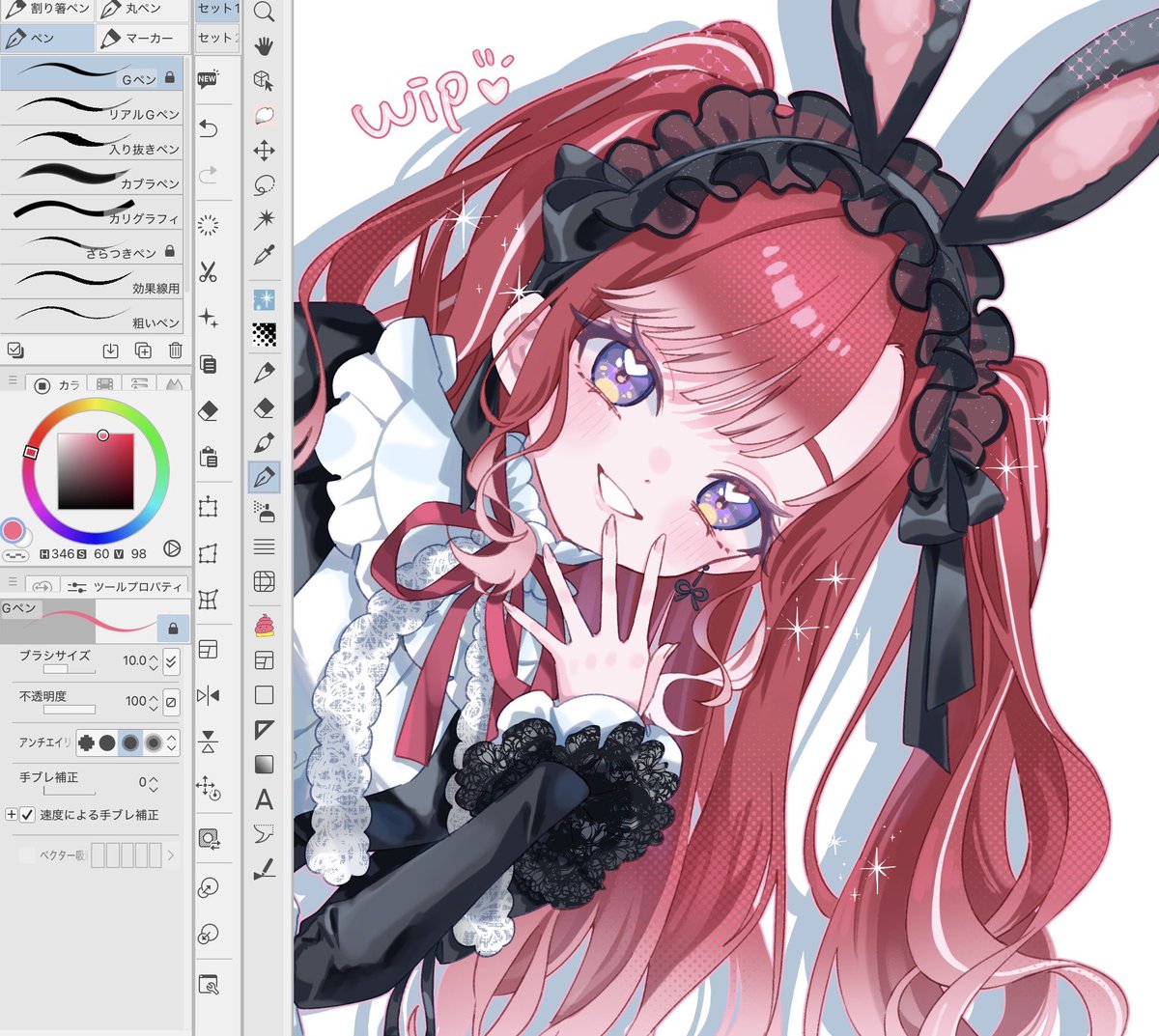Select the Move layer cross-arrows tool

pos(264,150)
